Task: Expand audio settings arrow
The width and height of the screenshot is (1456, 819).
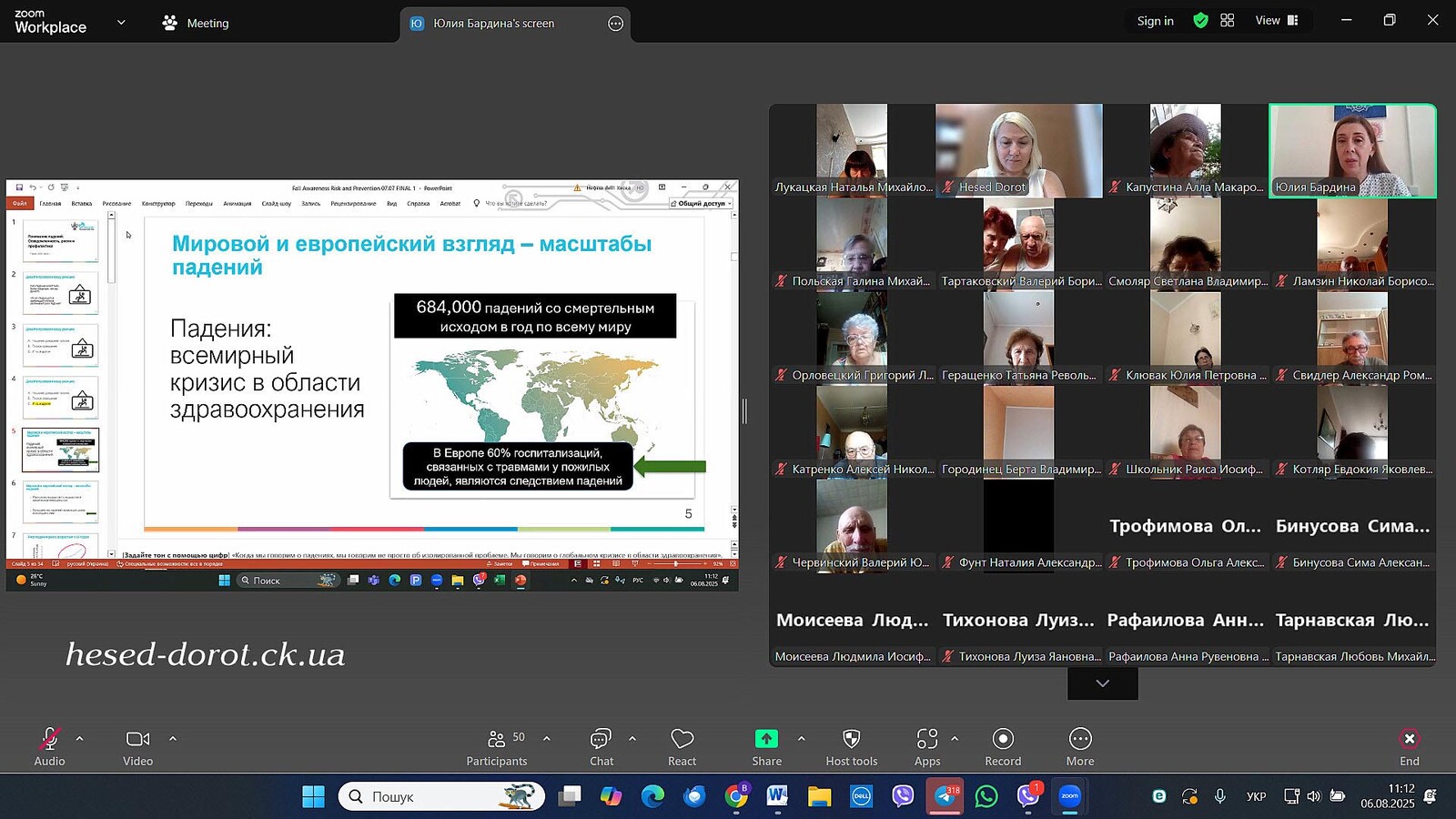Action: 79,739
